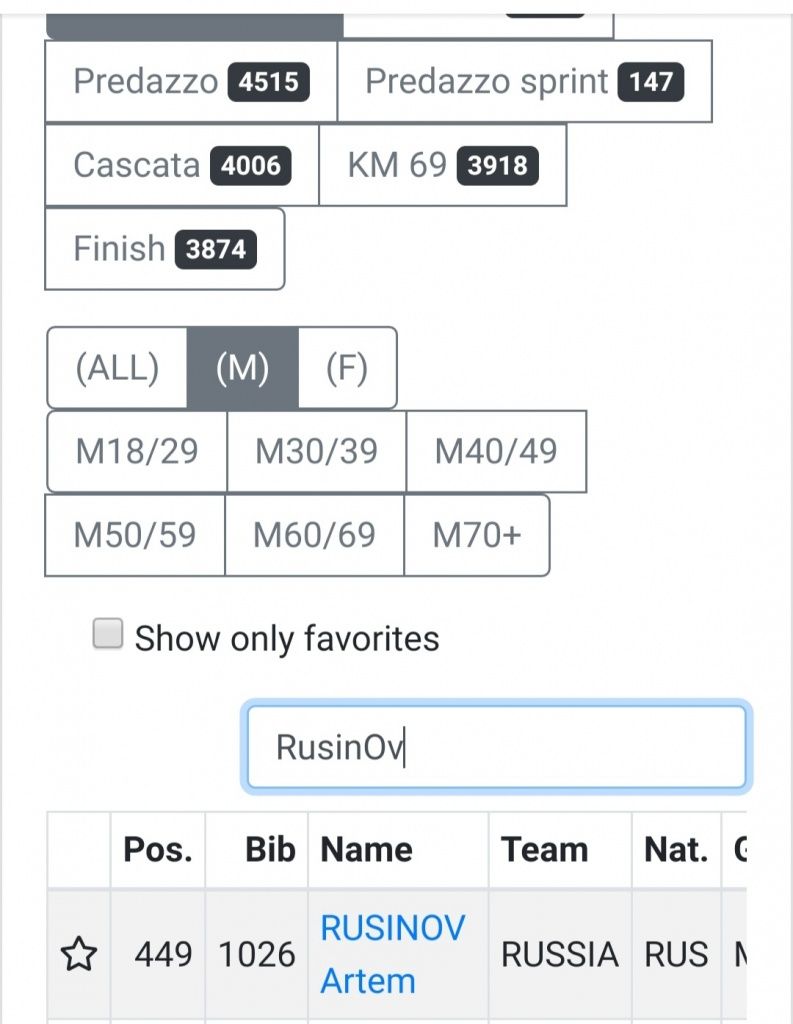Screen dimensions: 793x1024
Task: Select the Predazzo sprint checkpoint
Action: pos(524,82)
